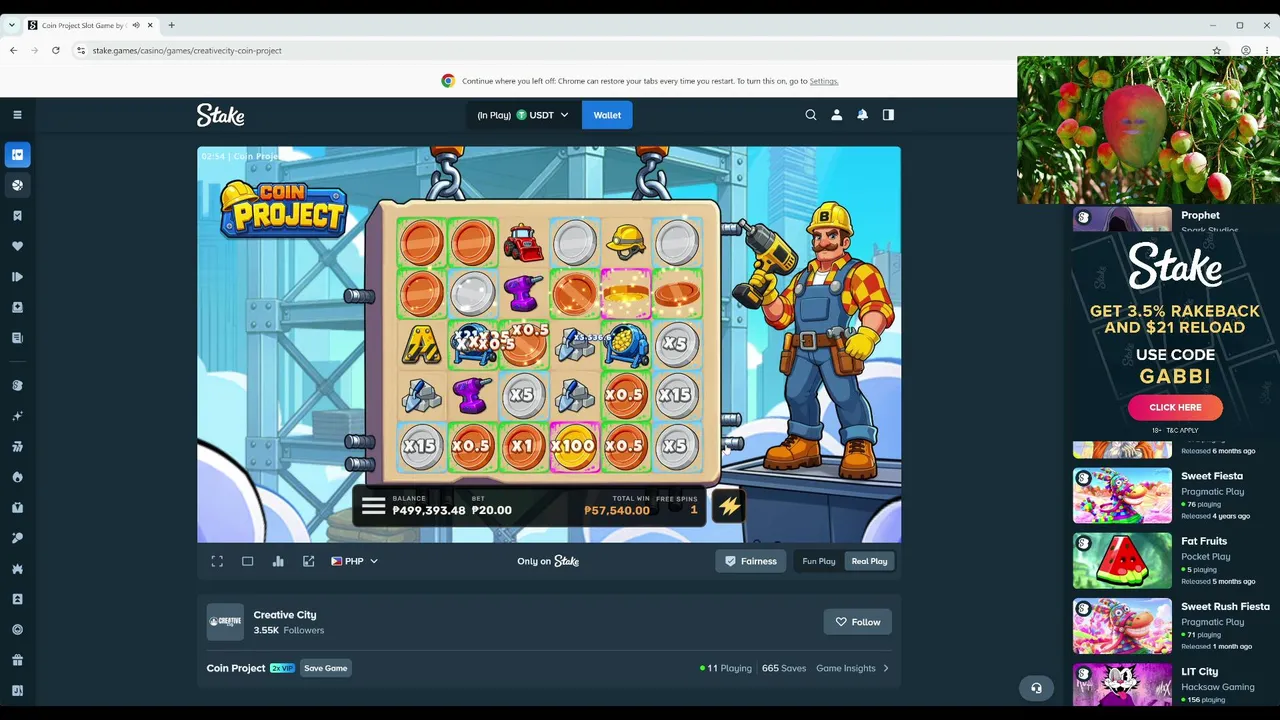The width and height of the screenshot is (1280, 720).
Task: Click the yellow hard hat symbol
Action: coord(626,241)
